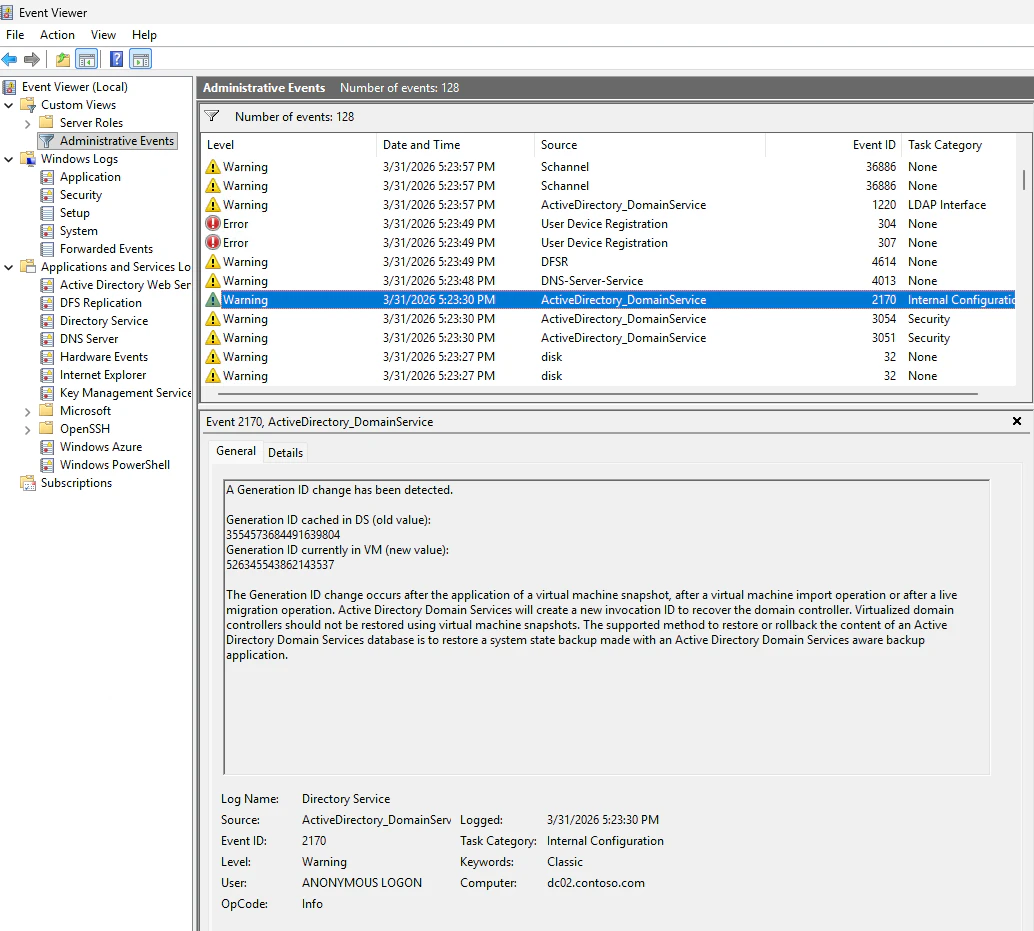This screenshot has width=1034, height=931.
Task: Select the Event ID 3051 Security row
Action: click(609, 338)
